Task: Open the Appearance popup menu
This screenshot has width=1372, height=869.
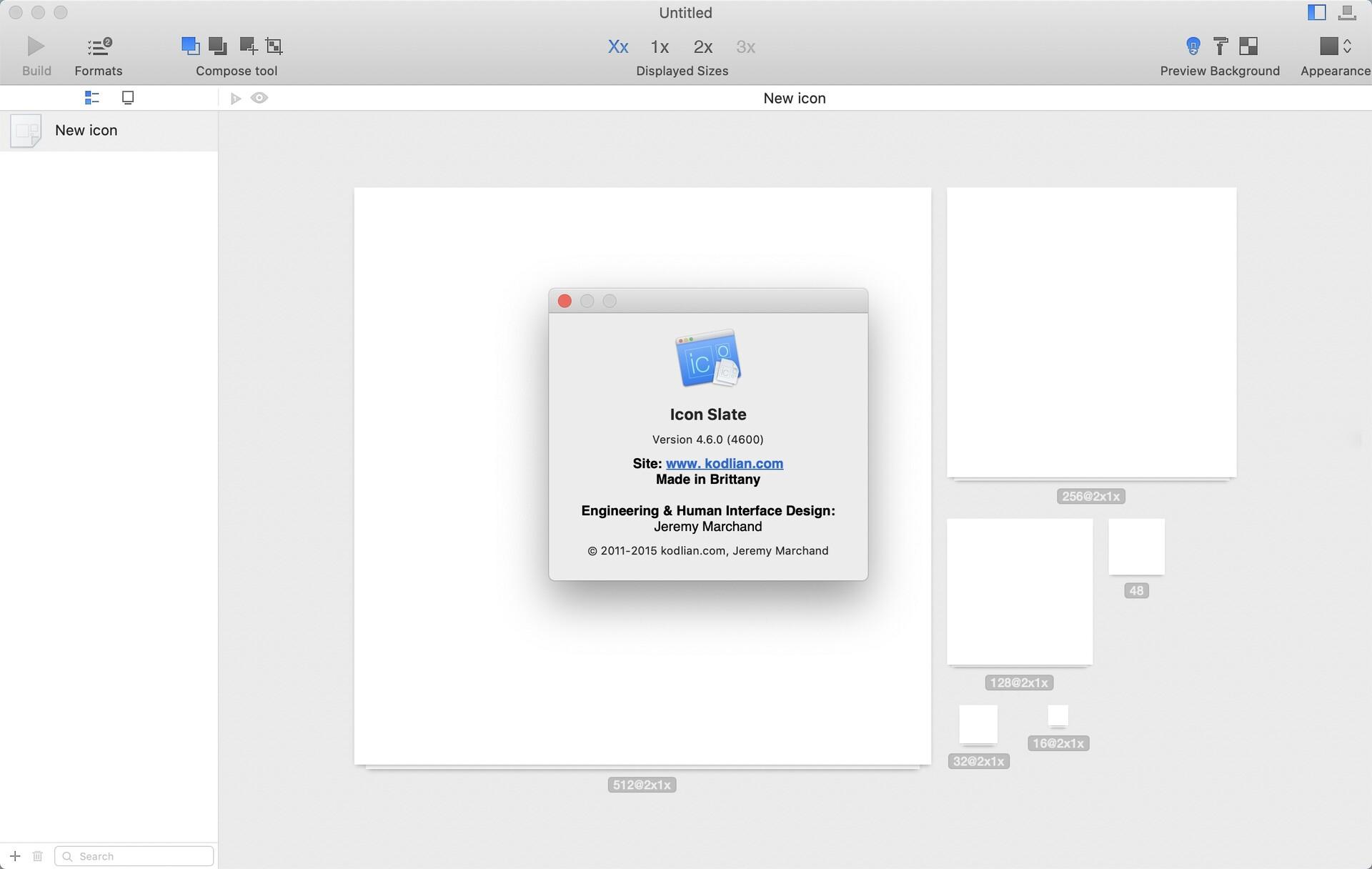Action: (x=1336, y=46)
